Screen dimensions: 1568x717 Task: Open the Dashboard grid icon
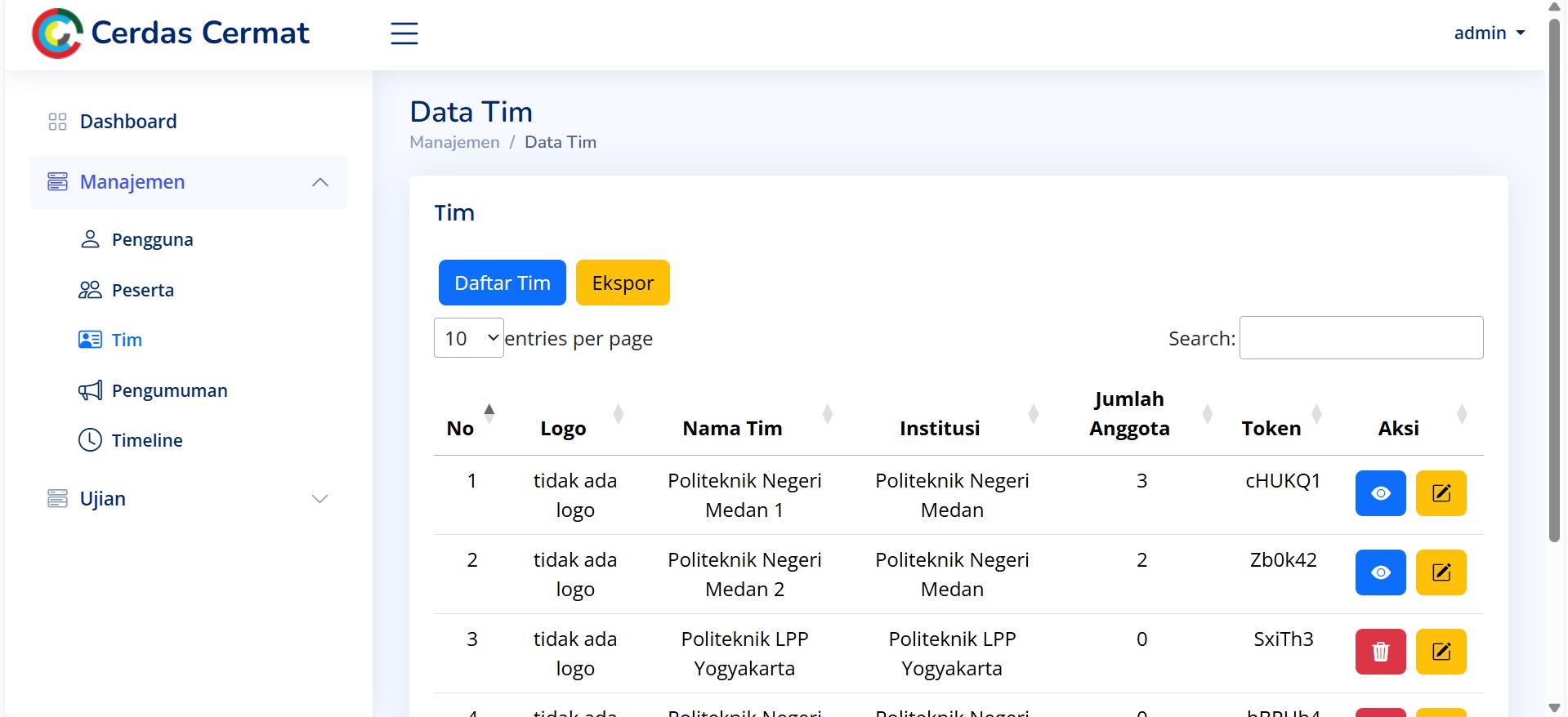(57, 122)
